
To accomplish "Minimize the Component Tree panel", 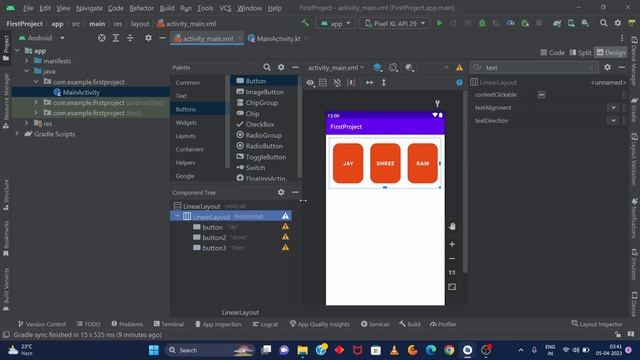I will 295,192.
